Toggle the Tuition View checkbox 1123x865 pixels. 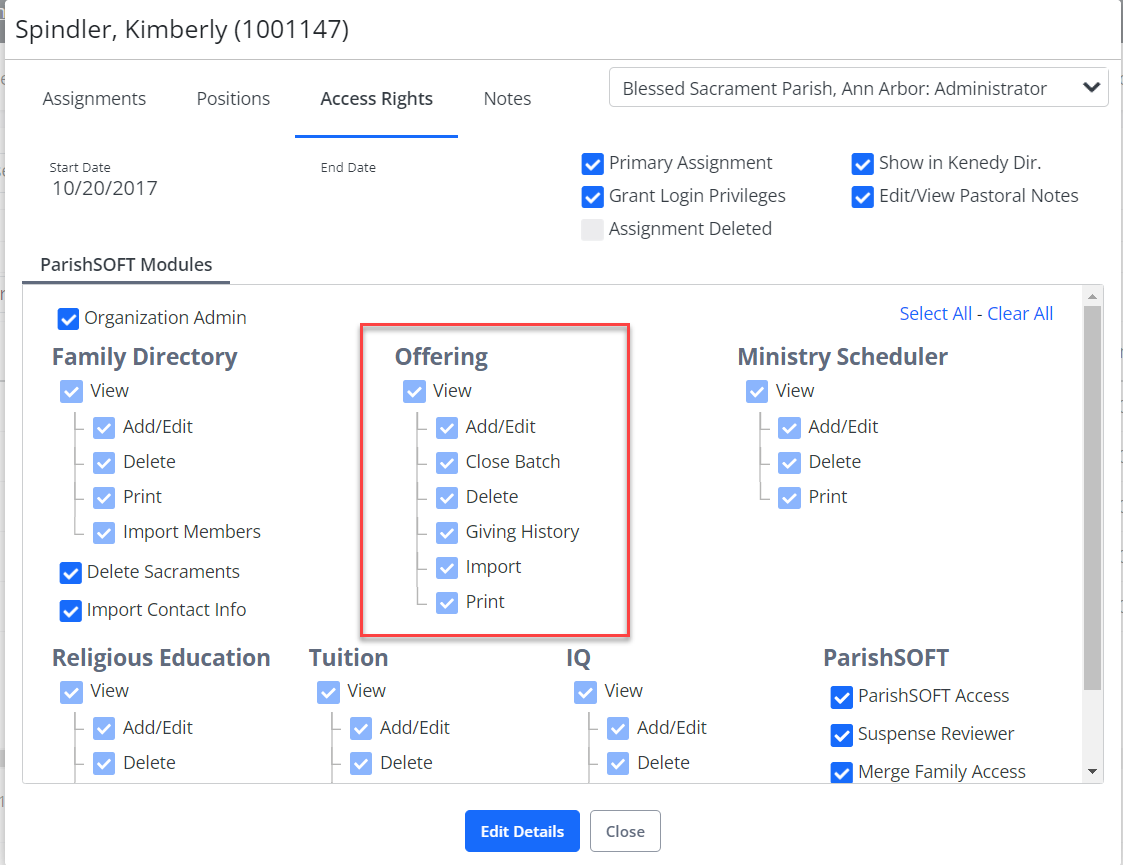328,692
